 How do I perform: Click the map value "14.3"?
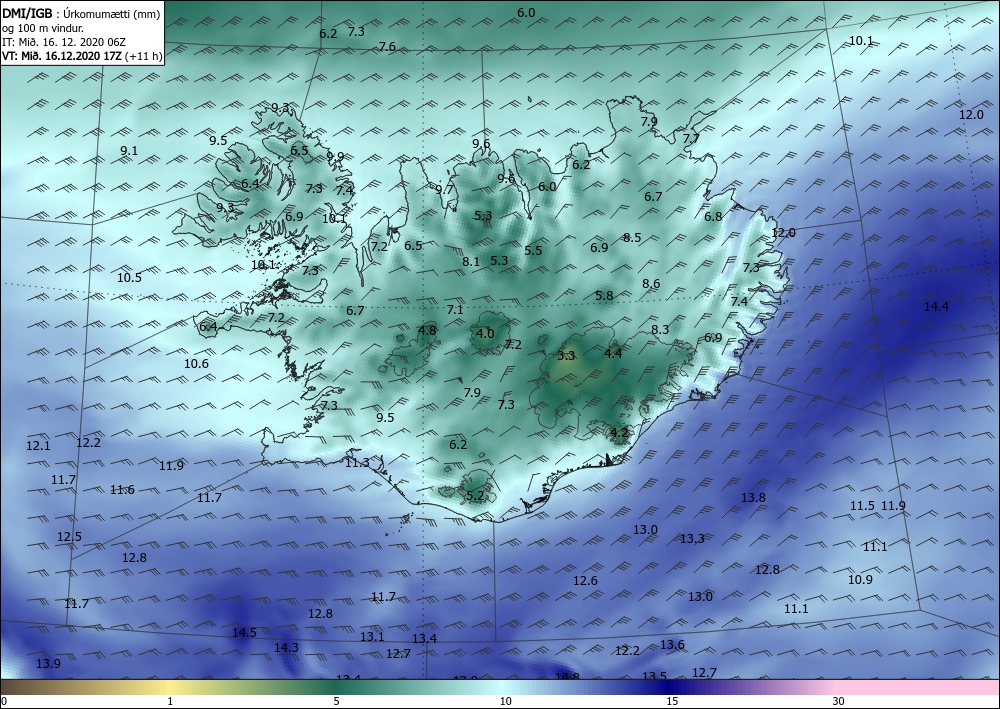[286, 647]
